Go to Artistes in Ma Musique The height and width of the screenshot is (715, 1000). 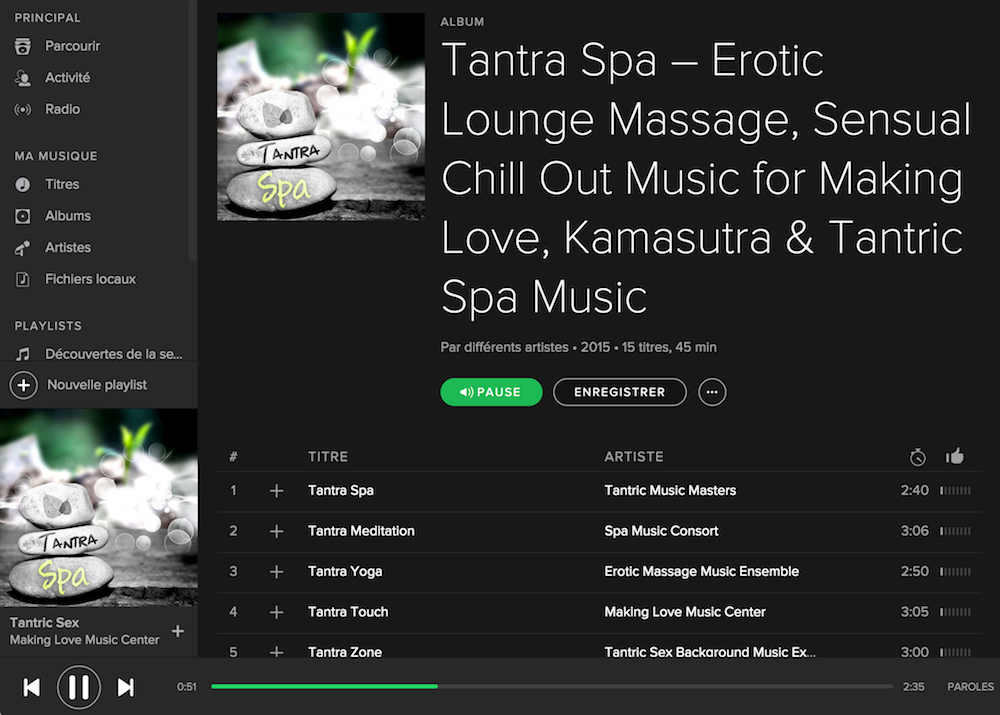point(68,247)
